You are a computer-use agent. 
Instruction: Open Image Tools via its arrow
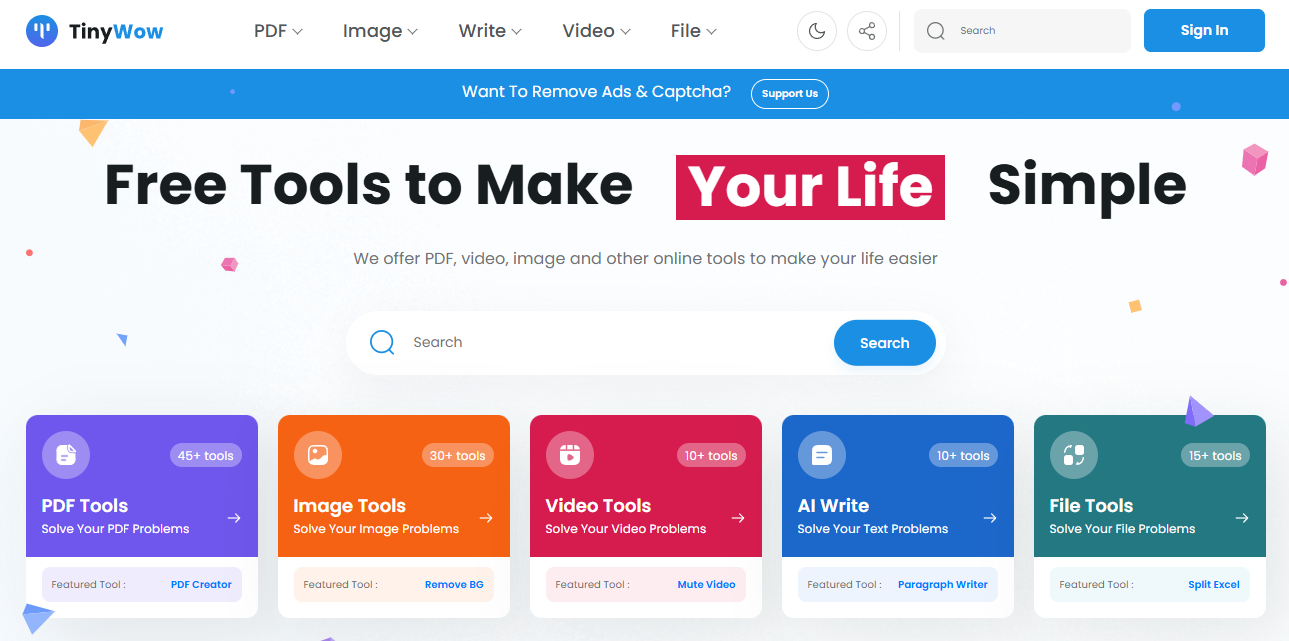pyautogui.click(x=486, y=518)
